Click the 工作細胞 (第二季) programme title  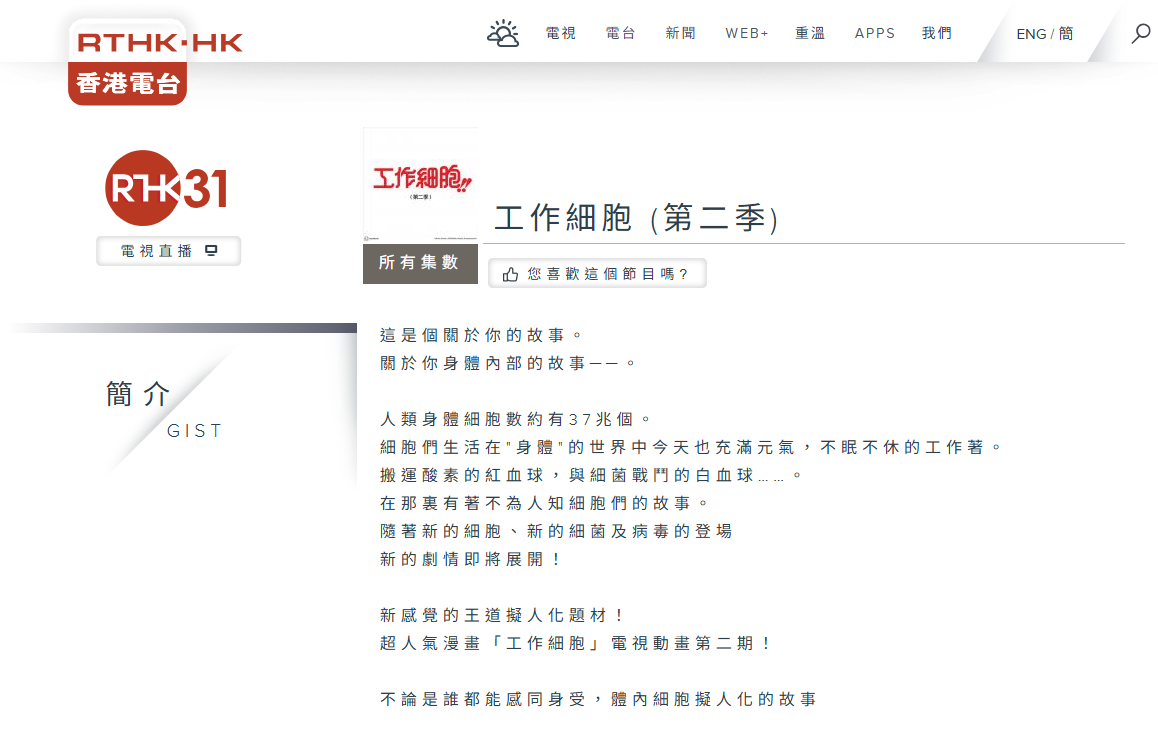pyautogui.click(x=636, y=218)
